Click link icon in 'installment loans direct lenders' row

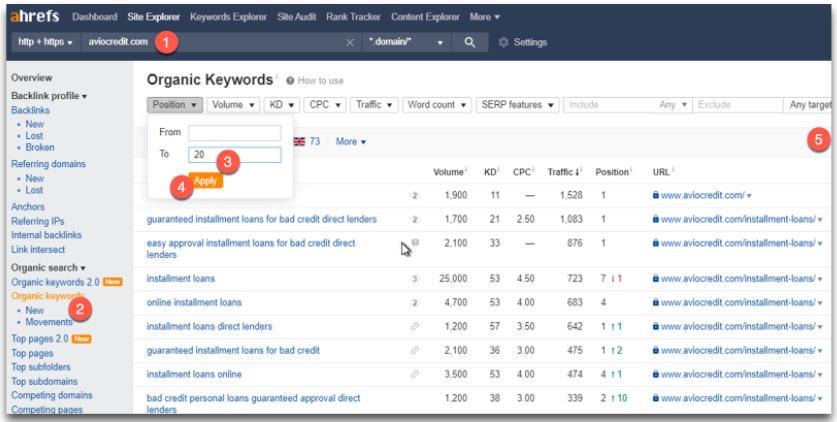(414, 326)
